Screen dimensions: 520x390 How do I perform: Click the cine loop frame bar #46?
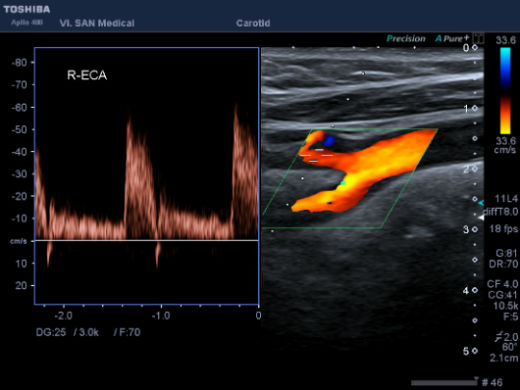[444, 382]
